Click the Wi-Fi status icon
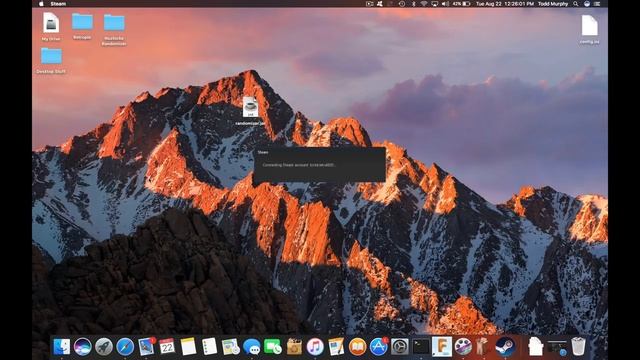The image size is (640, 360). tap(424, 4)
